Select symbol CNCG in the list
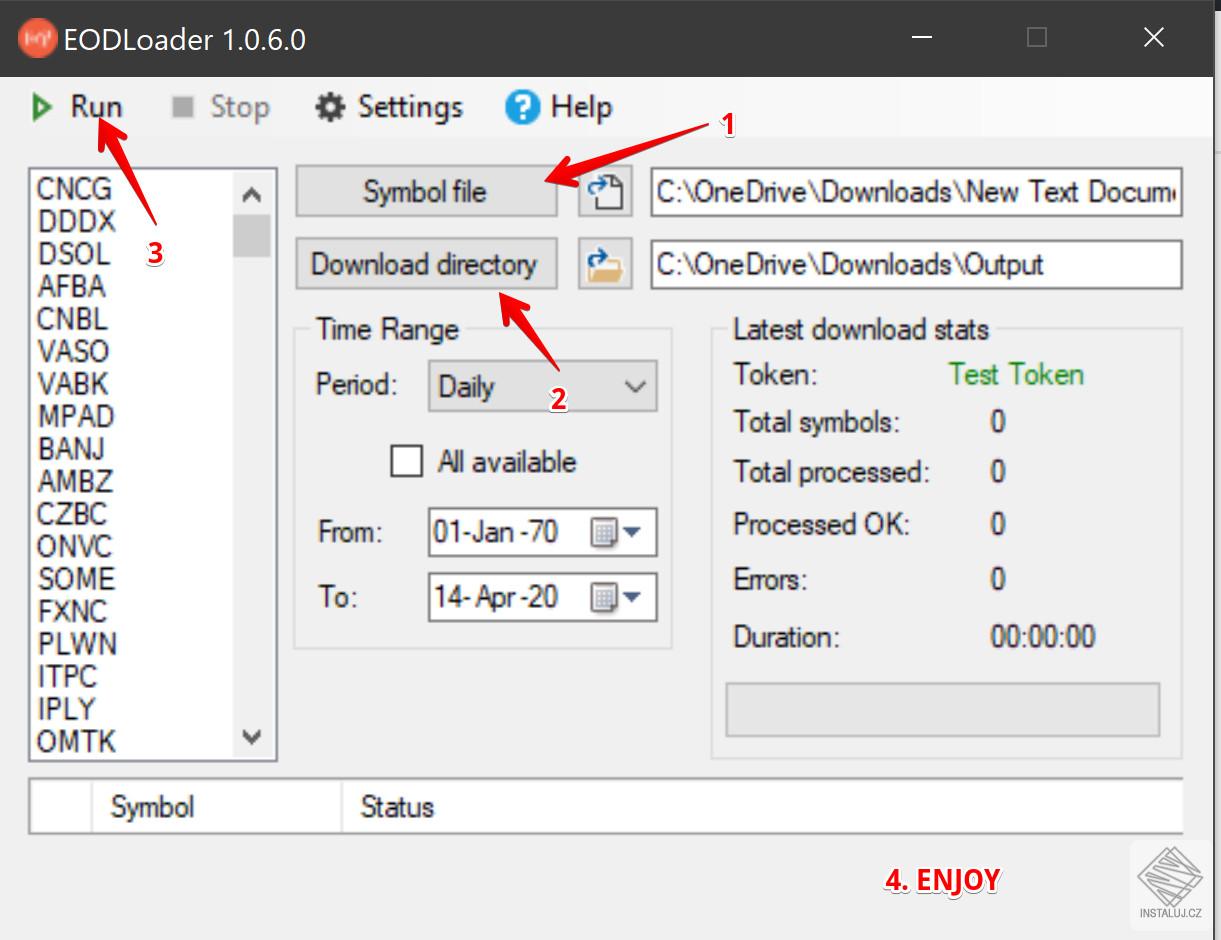The height and width of the screenshot is (940, 1221). (75, 188)
